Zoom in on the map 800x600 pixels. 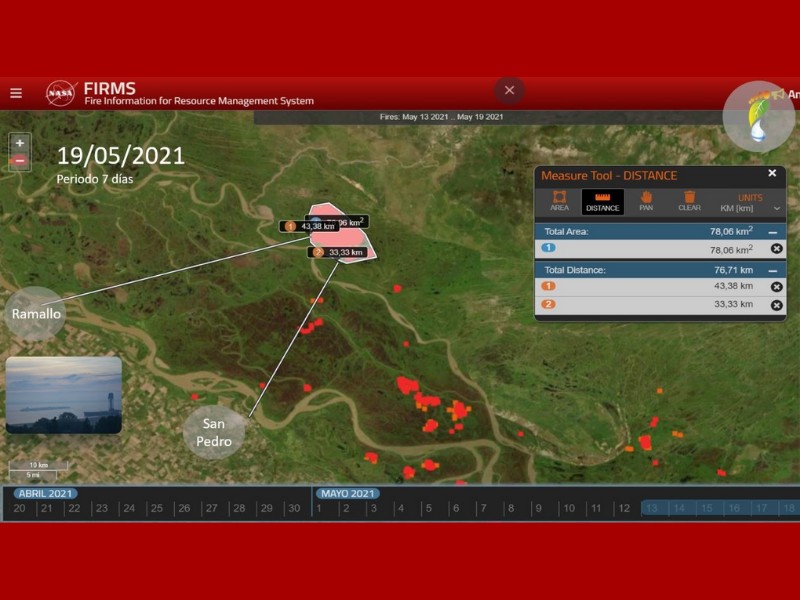pos(19,143)
